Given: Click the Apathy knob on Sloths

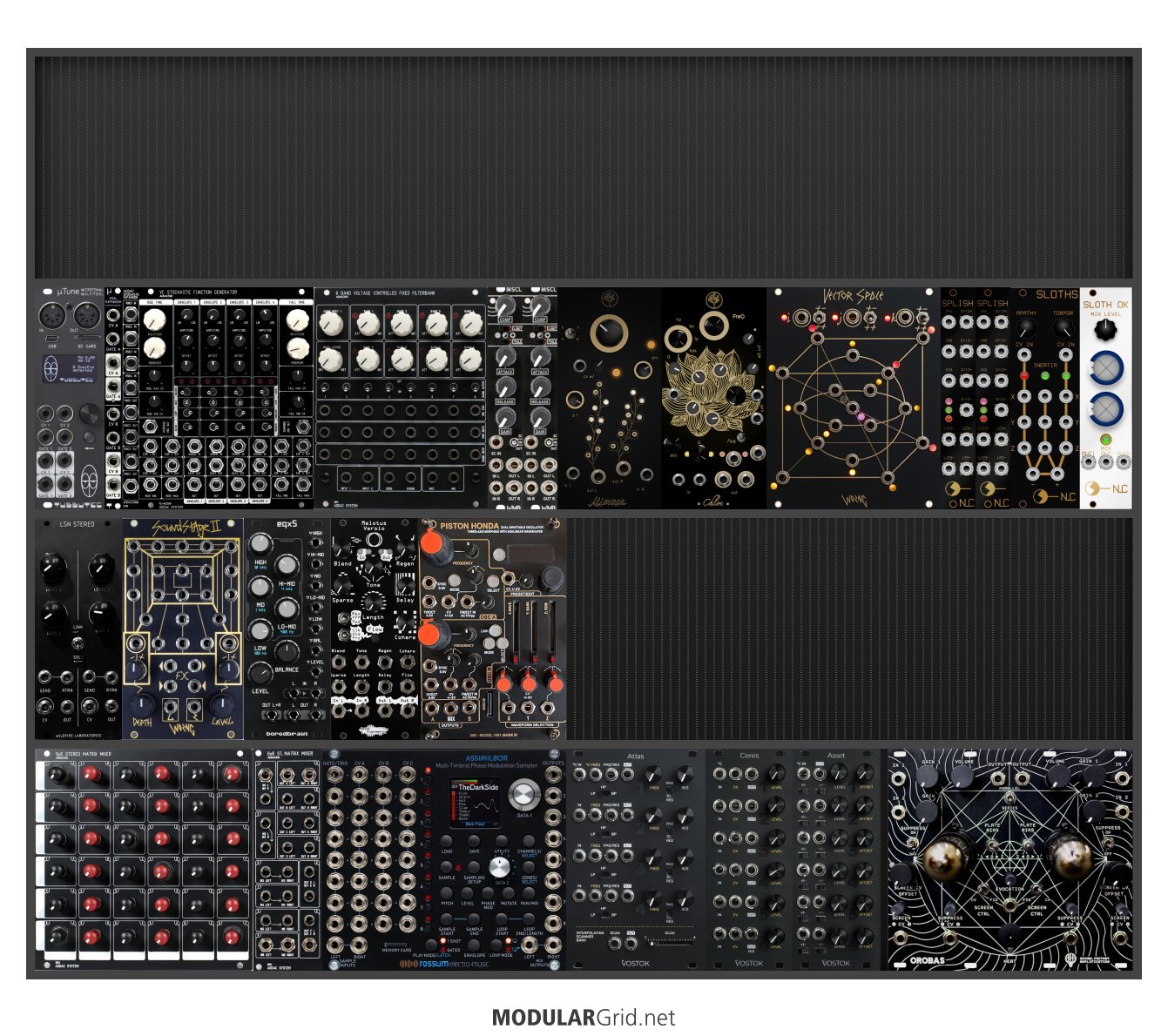Looking at the screenshot, I should pyautogui.click(x=1027, y=327).
